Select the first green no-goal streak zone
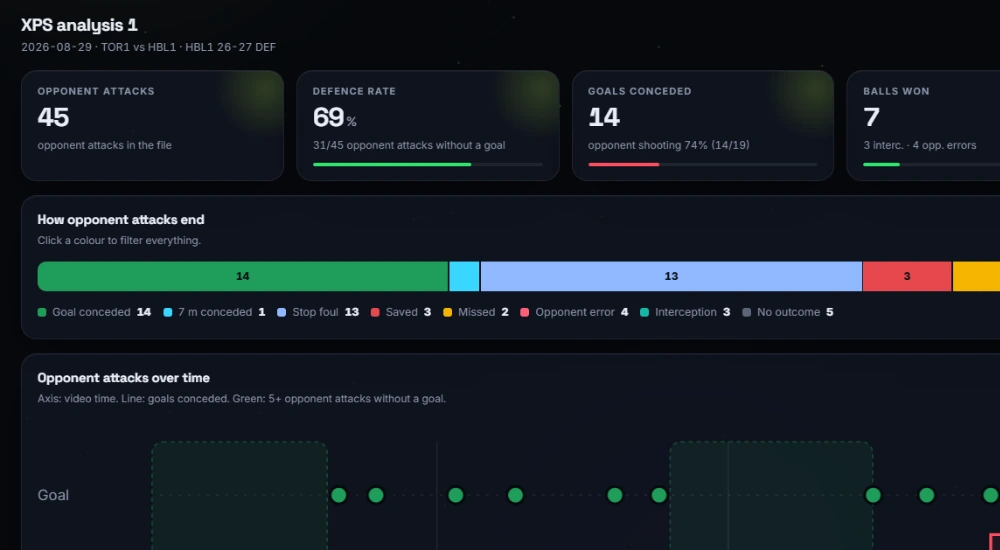The width and height of the screenshot is (1000, 550). [240, 495]
